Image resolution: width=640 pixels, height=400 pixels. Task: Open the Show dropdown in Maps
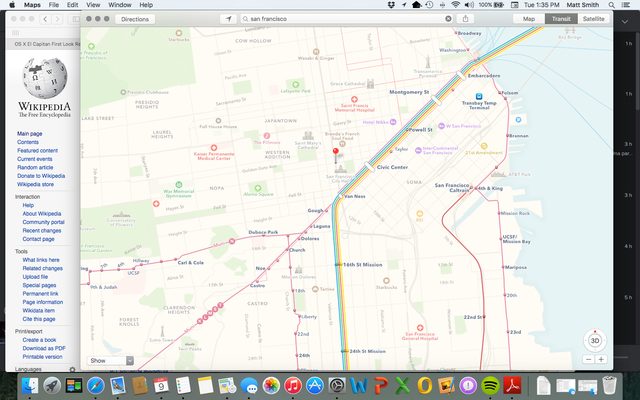(x=110, y=360)
